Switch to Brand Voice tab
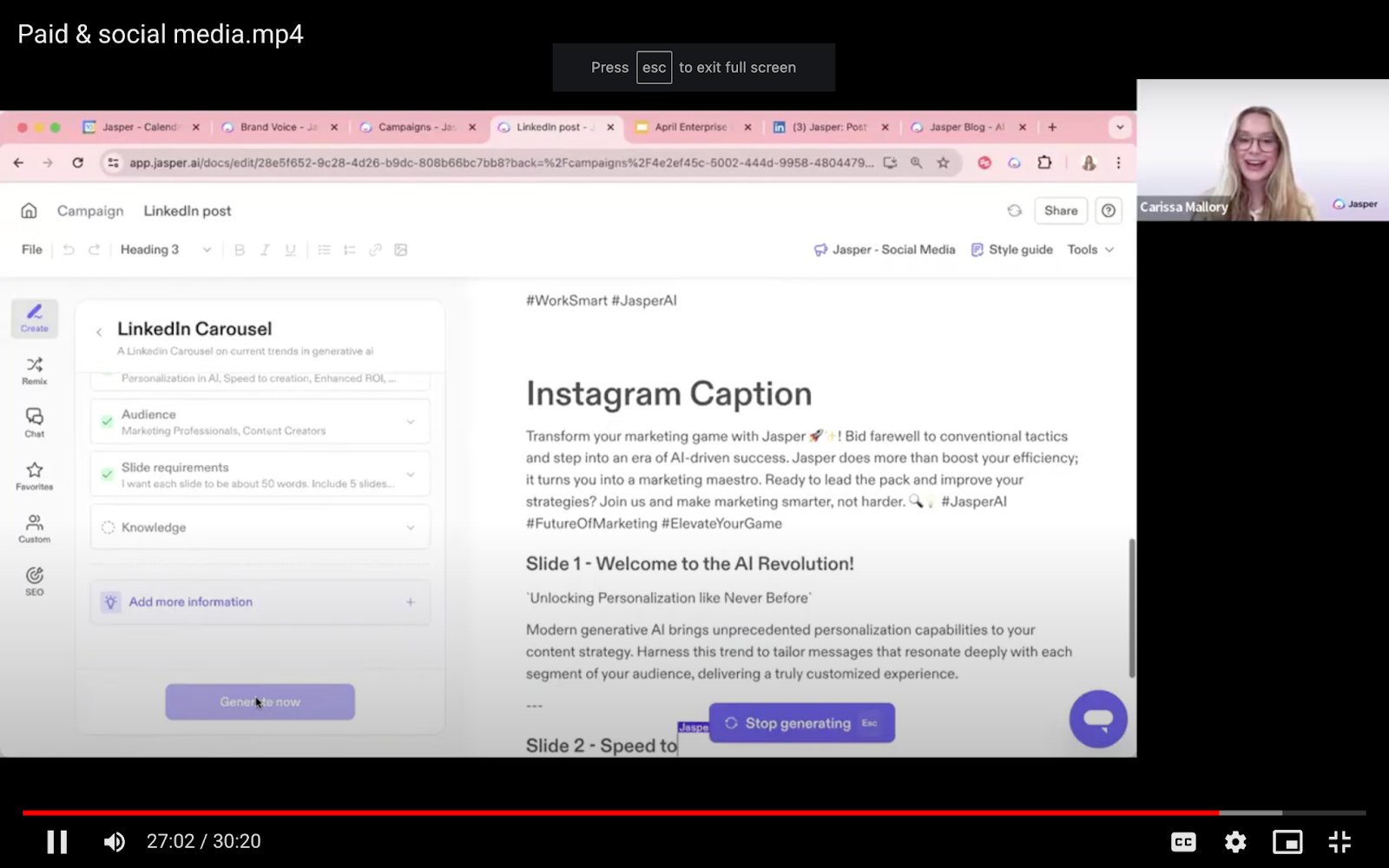 tap(280, 127)
